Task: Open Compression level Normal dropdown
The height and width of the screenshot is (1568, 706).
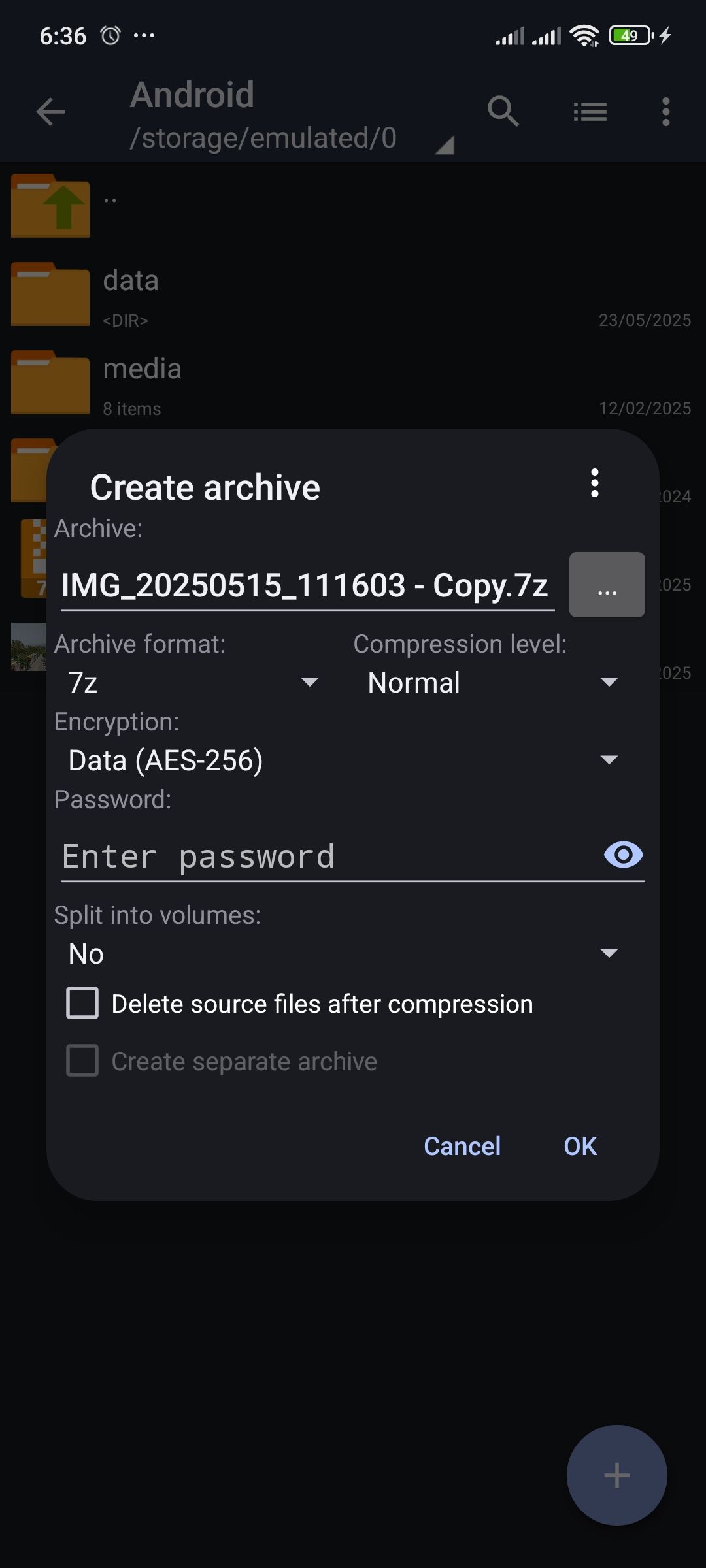Action: pos(493,683)
